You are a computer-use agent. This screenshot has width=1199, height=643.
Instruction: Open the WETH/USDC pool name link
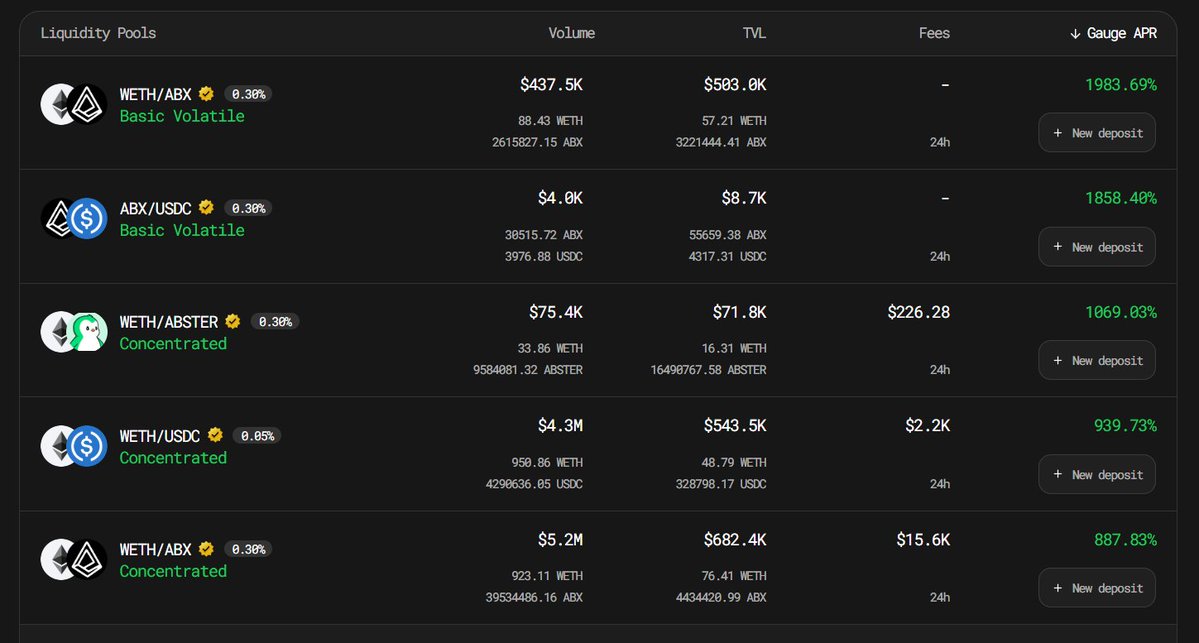159,436
